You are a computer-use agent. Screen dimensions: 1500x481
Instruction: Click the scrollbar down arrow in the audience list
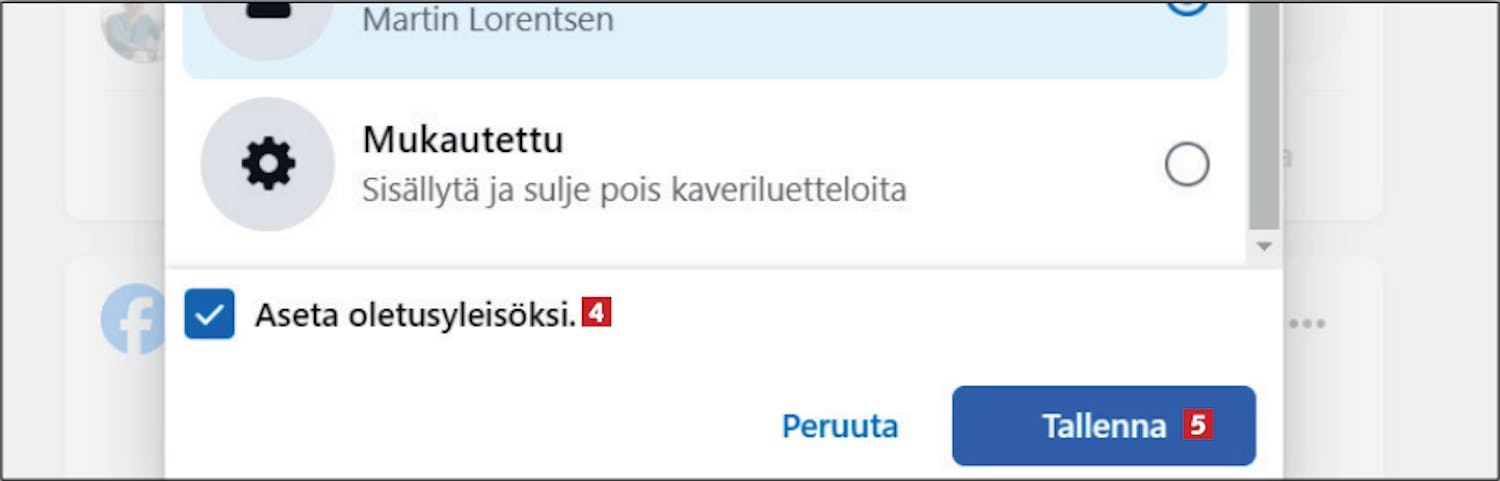pyautogui.click(x=1264, y=246)
